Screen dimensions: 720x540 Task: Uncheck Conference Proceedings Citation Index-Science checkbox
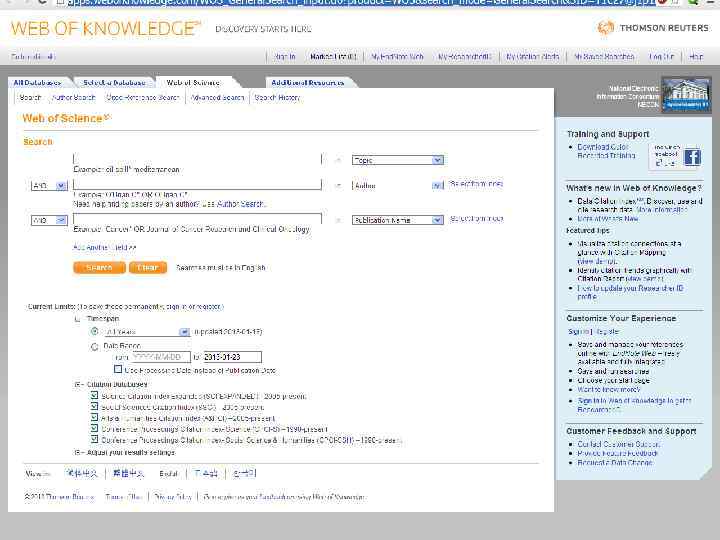tap(94, 428)
